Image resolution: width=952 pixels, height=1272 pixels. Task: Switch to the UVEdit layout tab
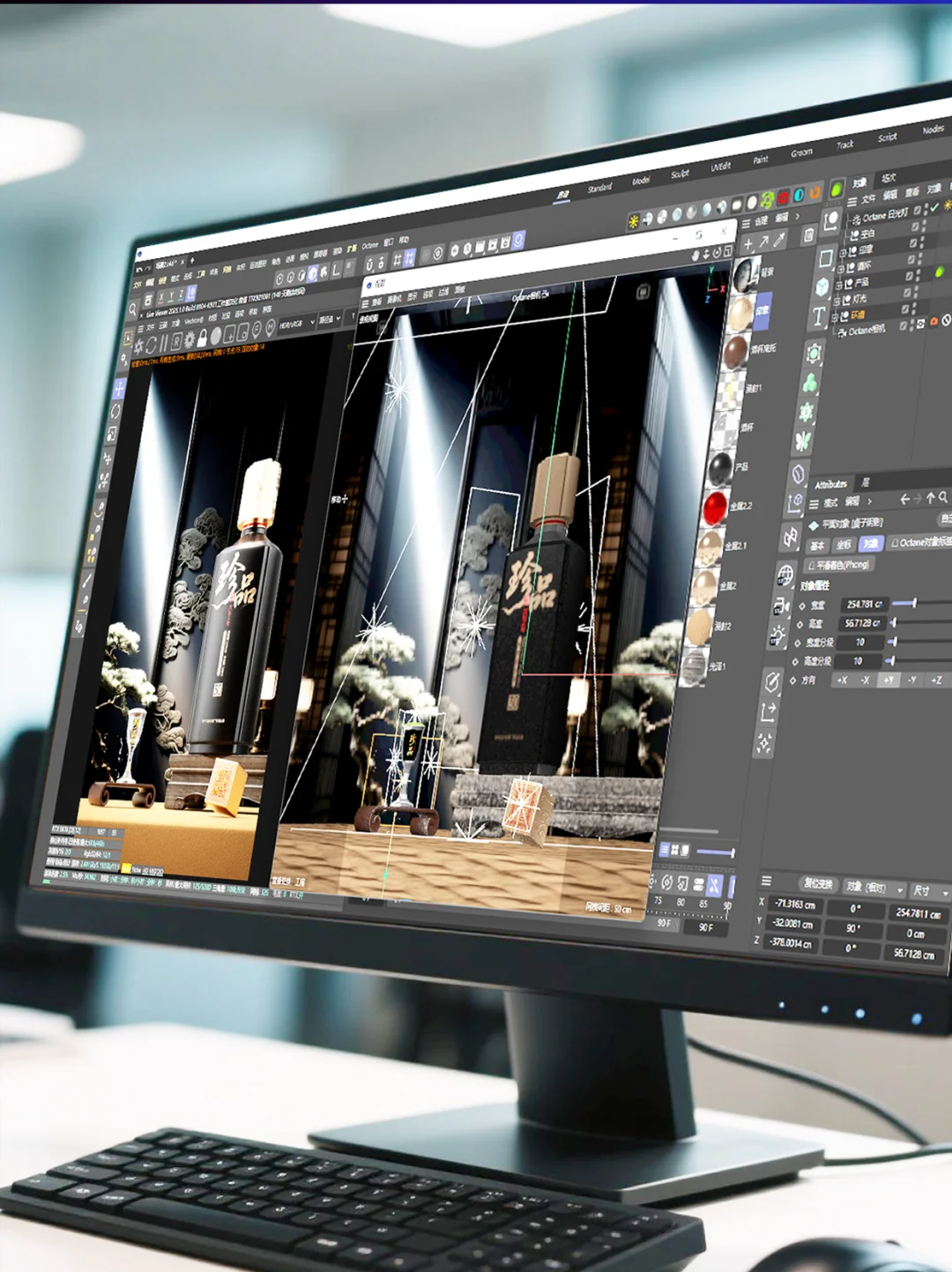pyautogui.click(x=721, y=166)
